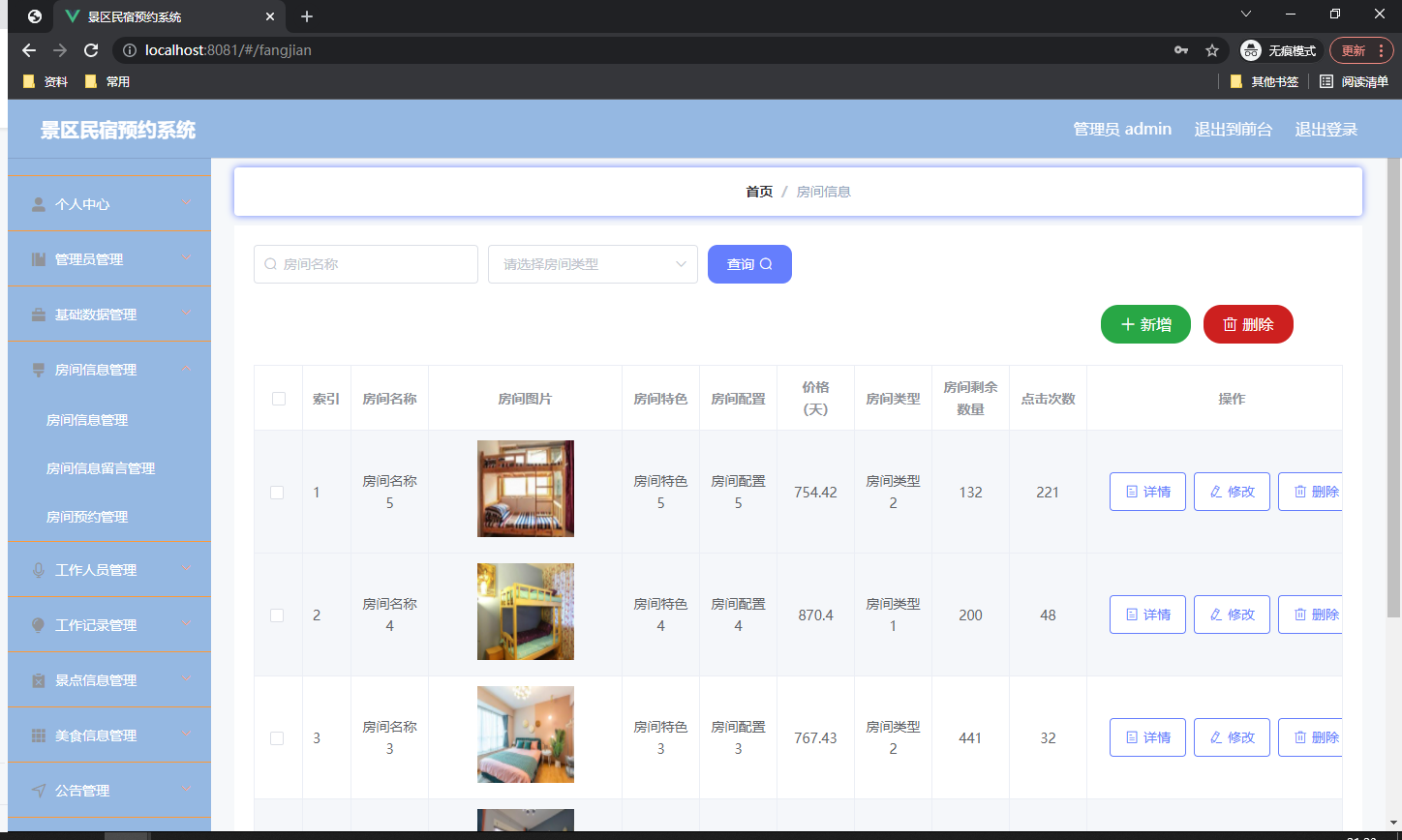Open the 常用 bookmark folder

tap(107, 82)
